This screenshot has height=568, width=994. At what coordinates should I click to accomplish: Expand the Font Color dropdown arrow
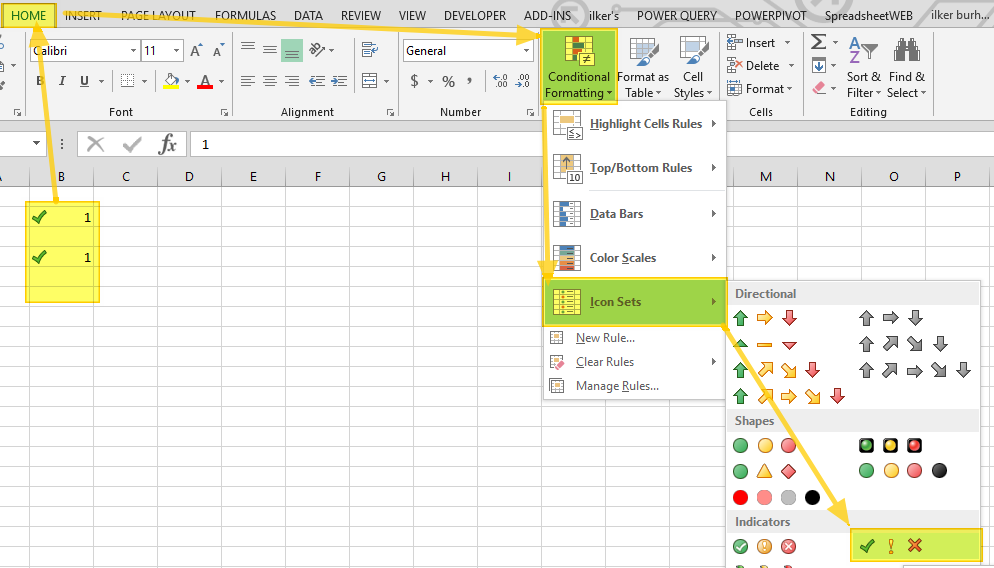(221, 81)
